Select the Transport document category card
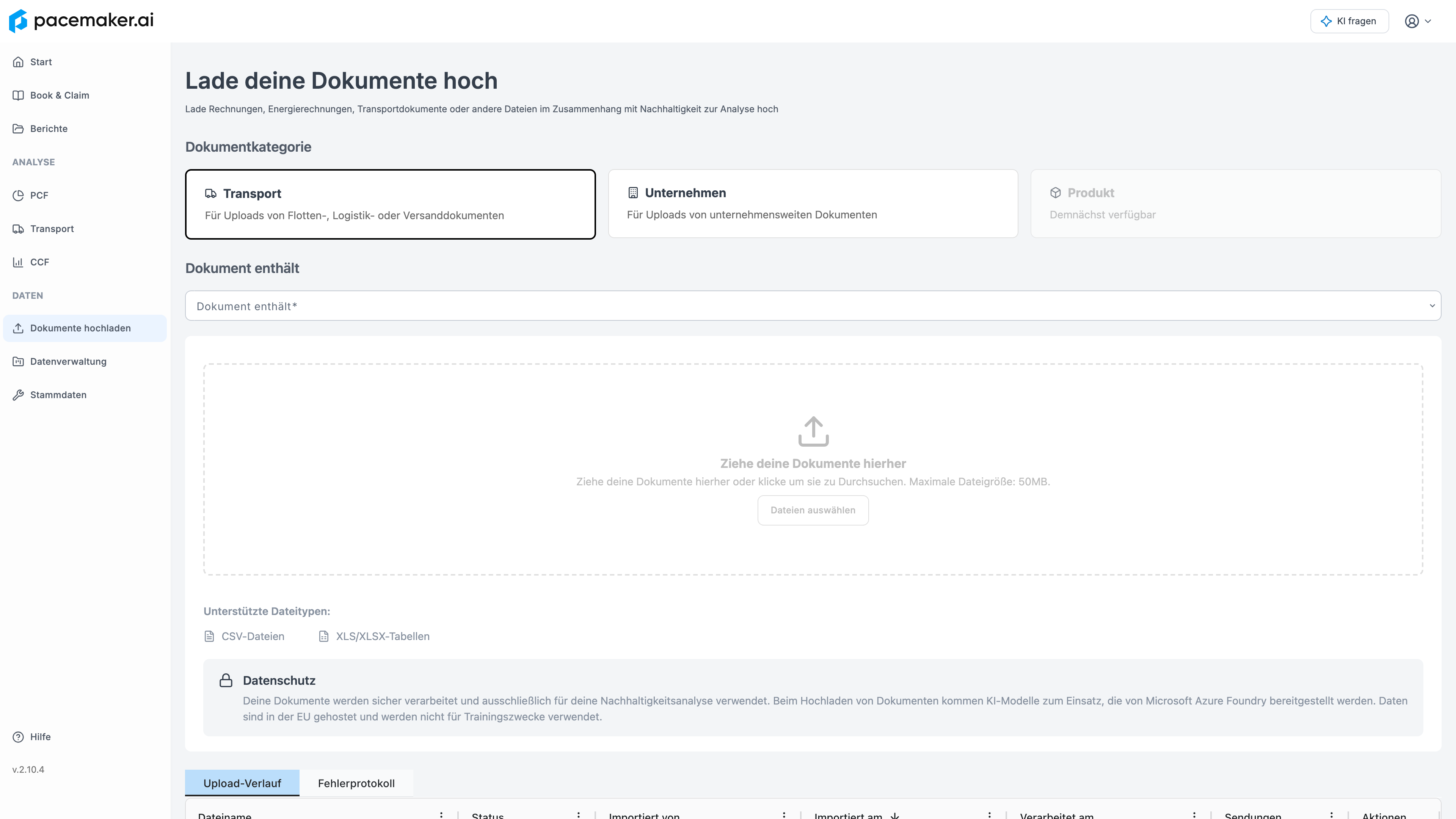The width and height of the screenshot is (1456, 819). click(391, 204)
